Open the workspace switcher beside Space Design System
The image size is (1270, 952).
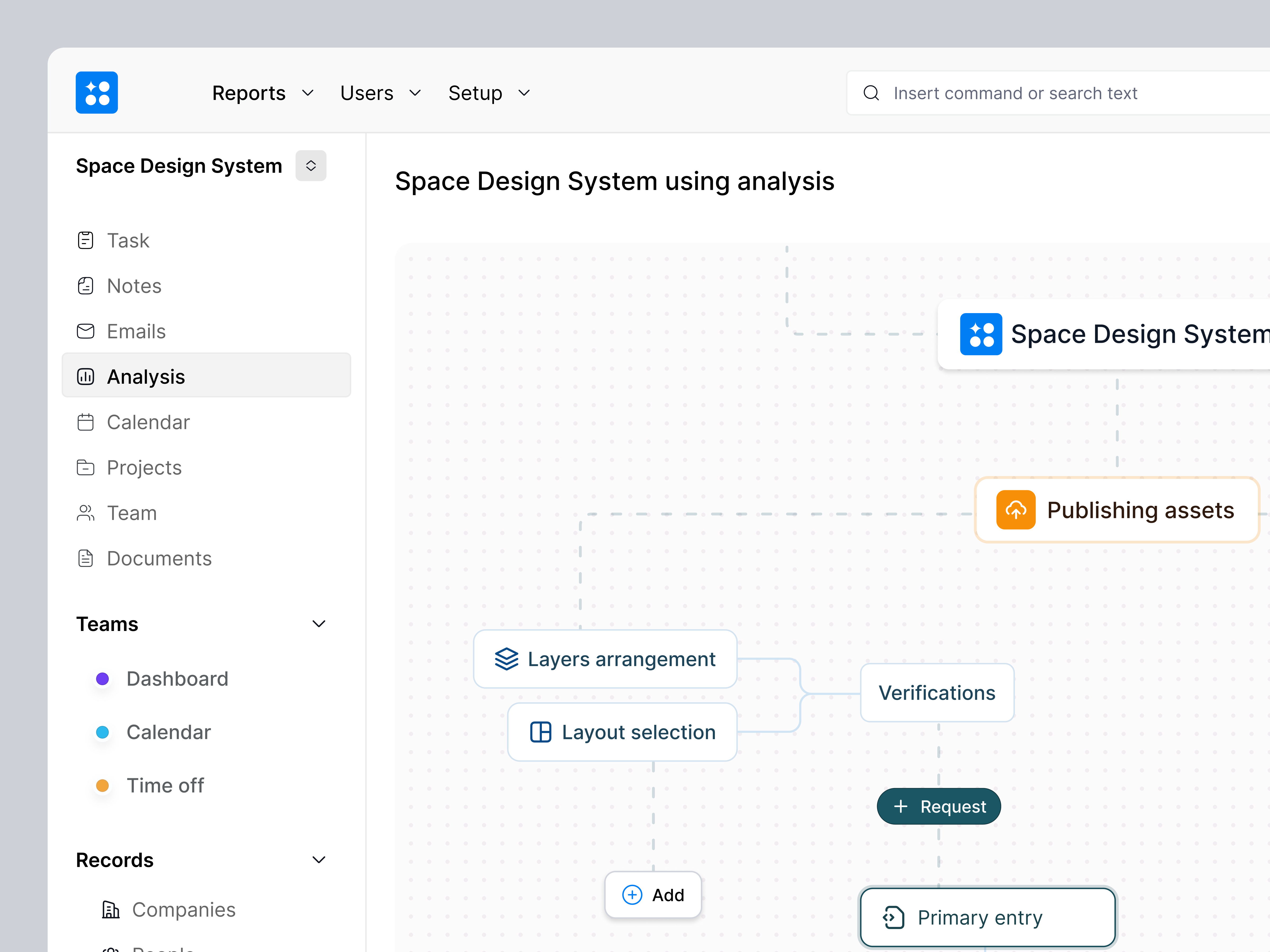pos(311,165)
